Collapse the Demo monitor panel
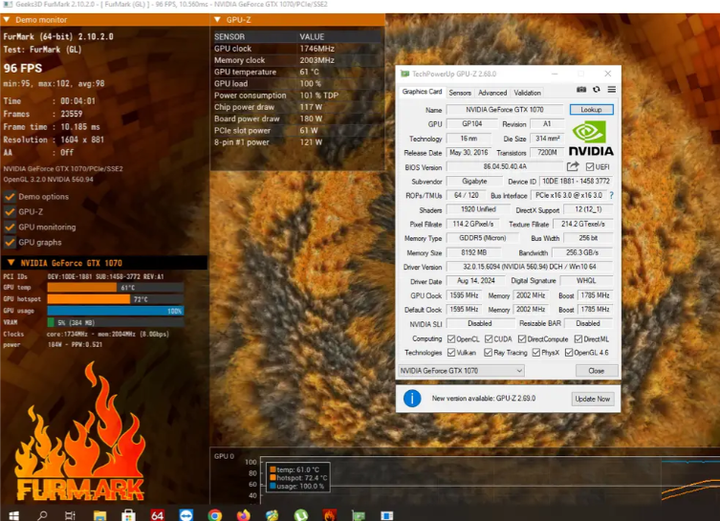Image resolution: width=720 pixels, height=521 pixels. coord(7,20)
